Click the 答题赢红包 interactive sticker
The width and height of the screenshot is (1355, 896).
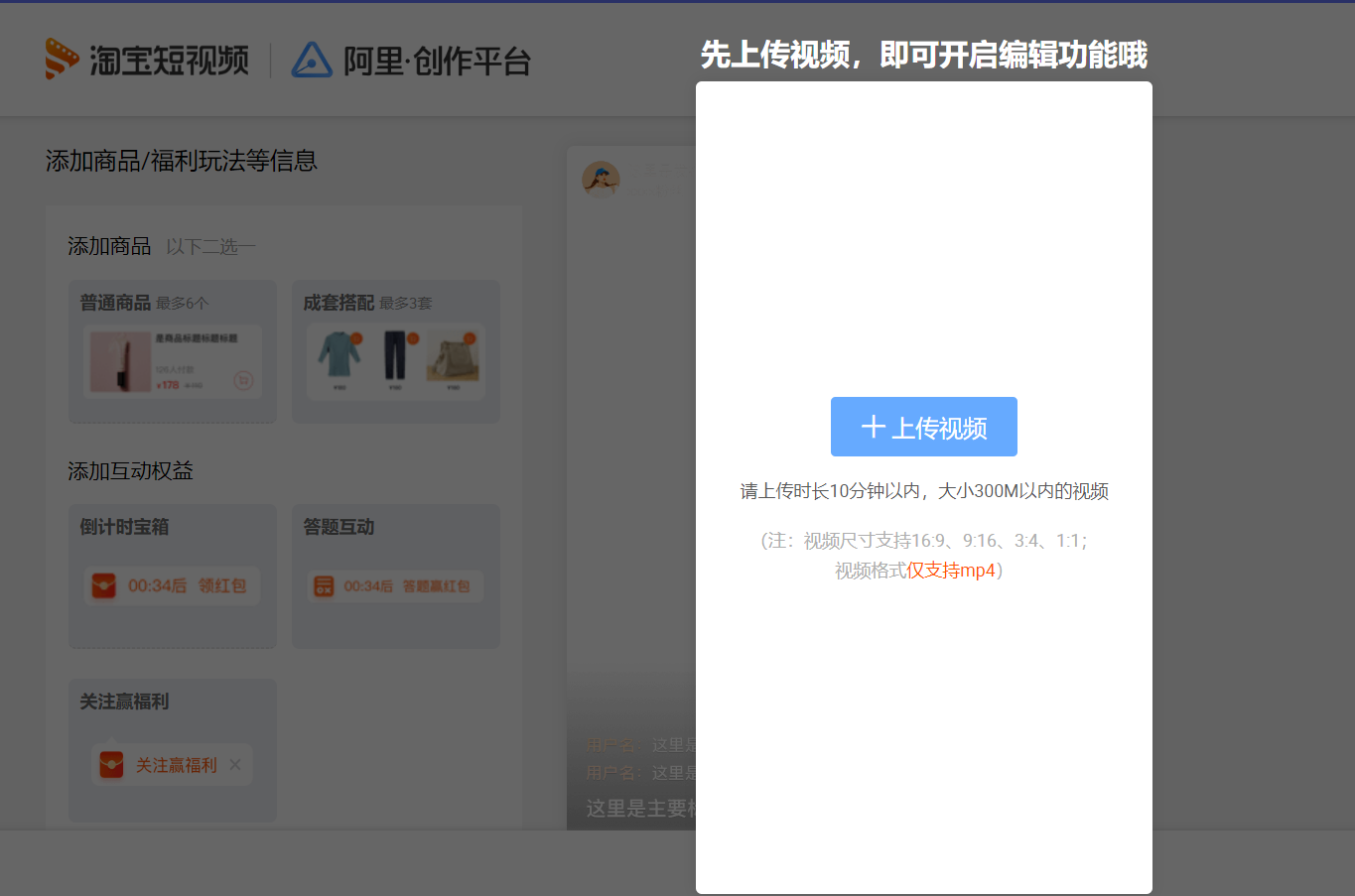point(396,586)
